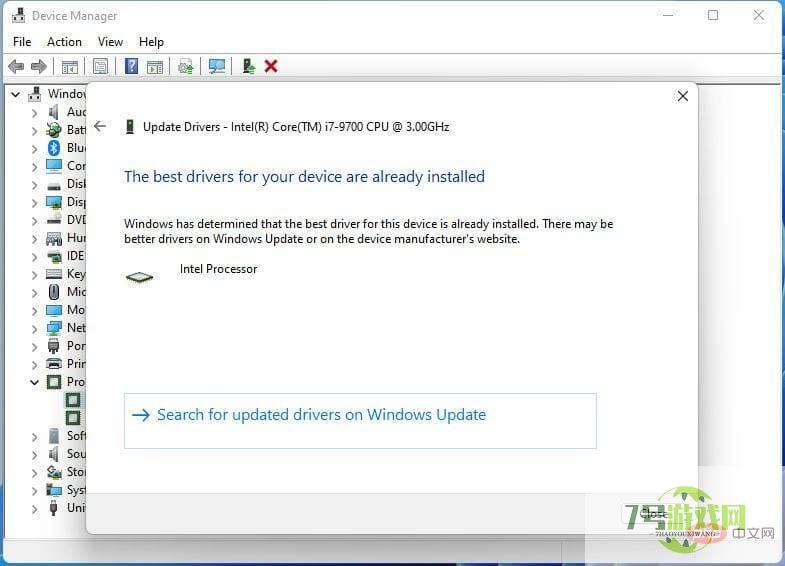Click the Action Pane toggle icon
The height and width of the screenshot is (566, 785).
(155, 66)
